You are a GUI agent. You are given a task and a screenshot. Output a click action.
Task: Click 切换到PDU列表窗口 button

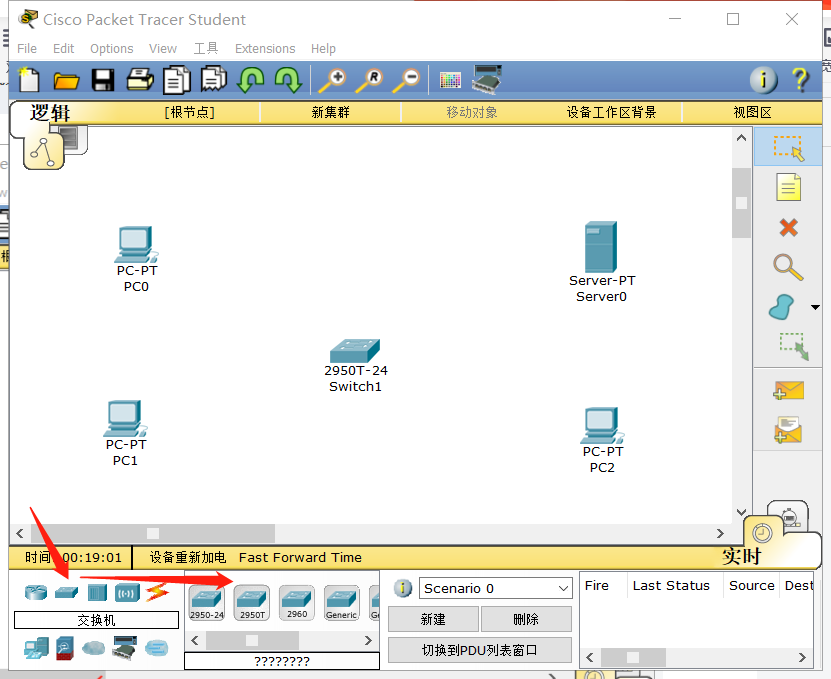pos(480,650)
